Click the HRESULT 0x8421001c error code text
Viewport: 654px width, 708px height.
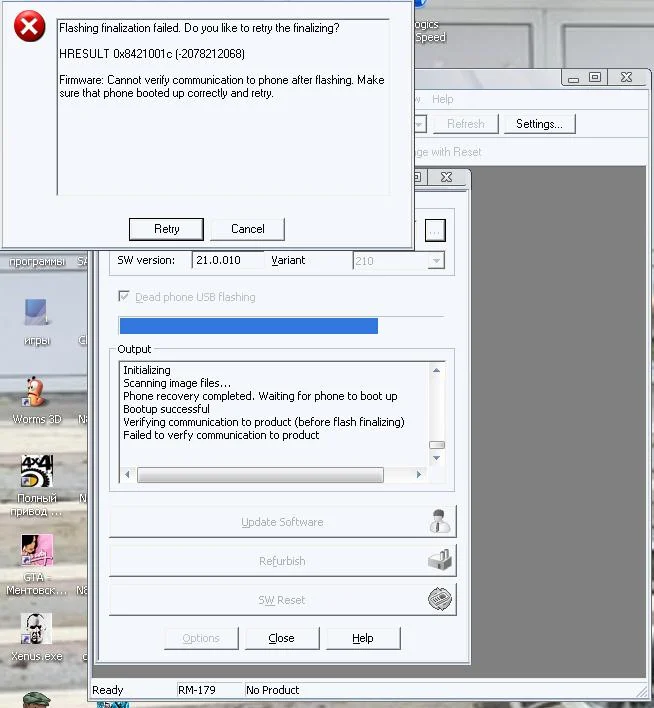coord(152,54)
